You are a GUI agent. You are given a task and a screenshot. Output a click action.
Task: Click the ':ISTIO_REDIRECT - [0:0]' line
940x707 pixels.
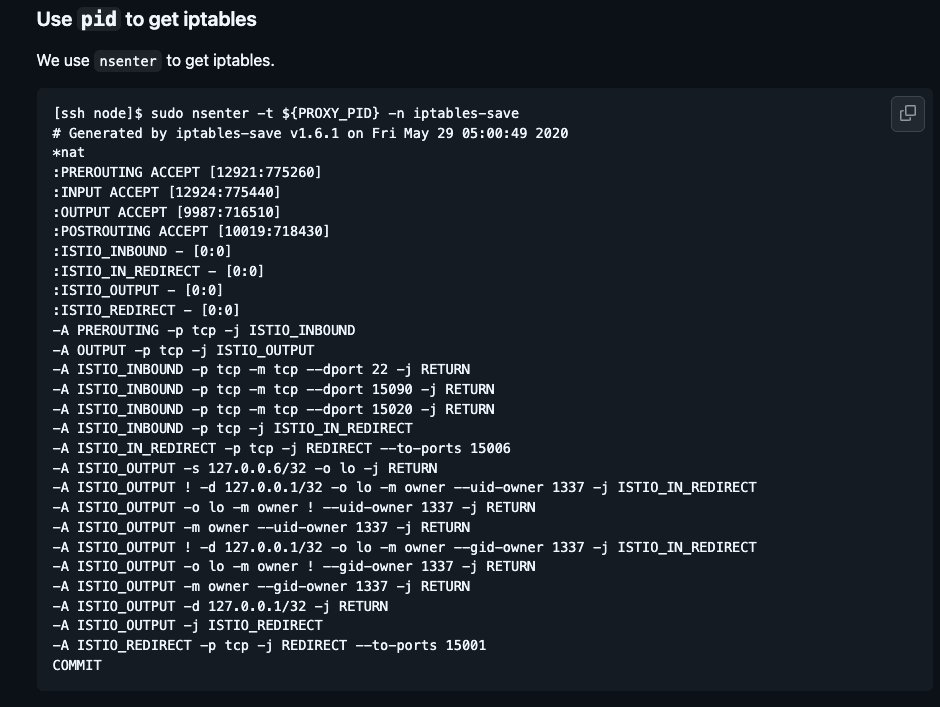point(146,310)
